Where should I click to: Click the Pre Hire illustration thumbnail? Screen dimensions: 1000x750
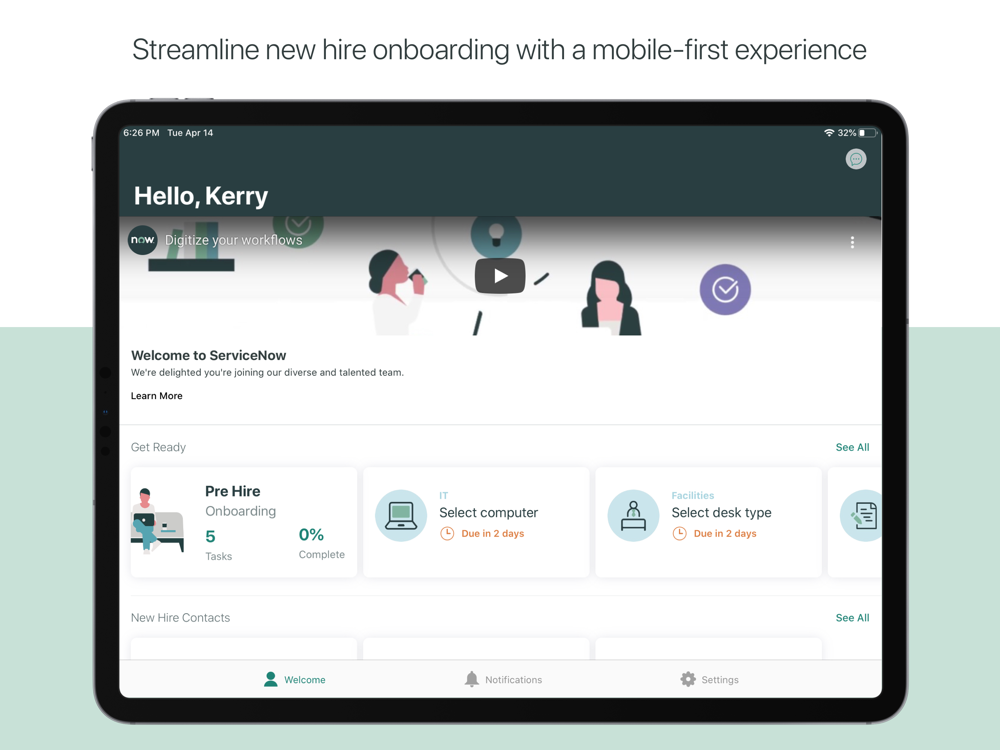[158, 521]
